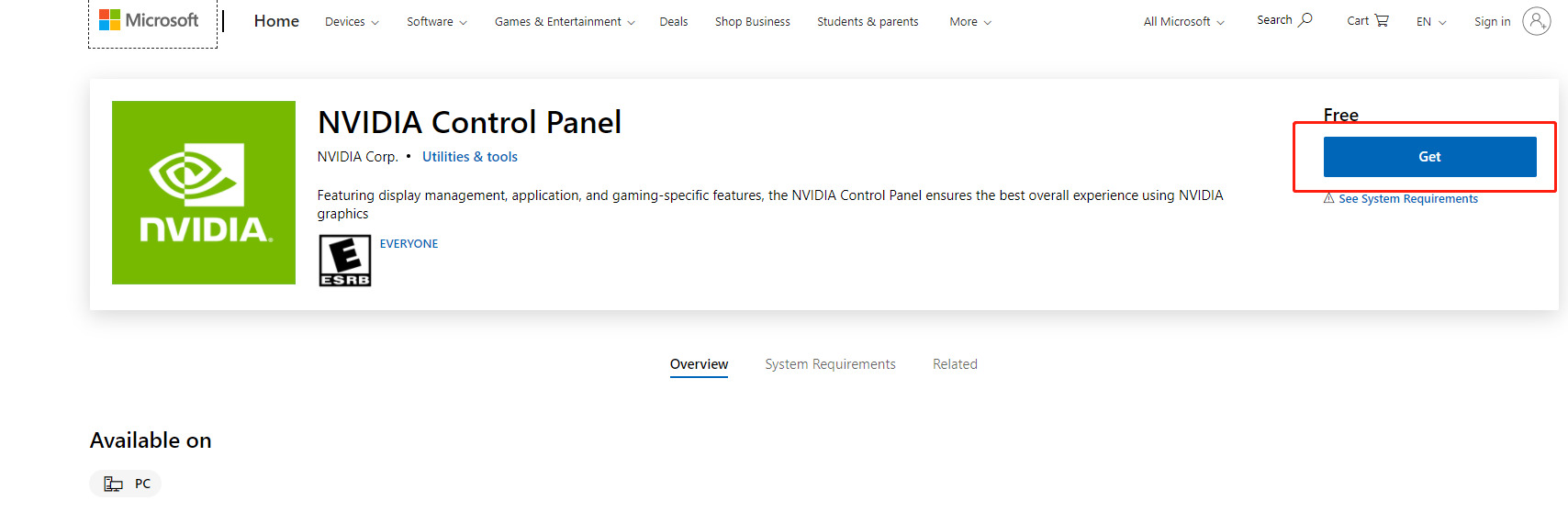Image resolution: width=1568 pixels, height=512 pixels.
Task: Expand the Devices dropdown menu
Action: (352, 22)
